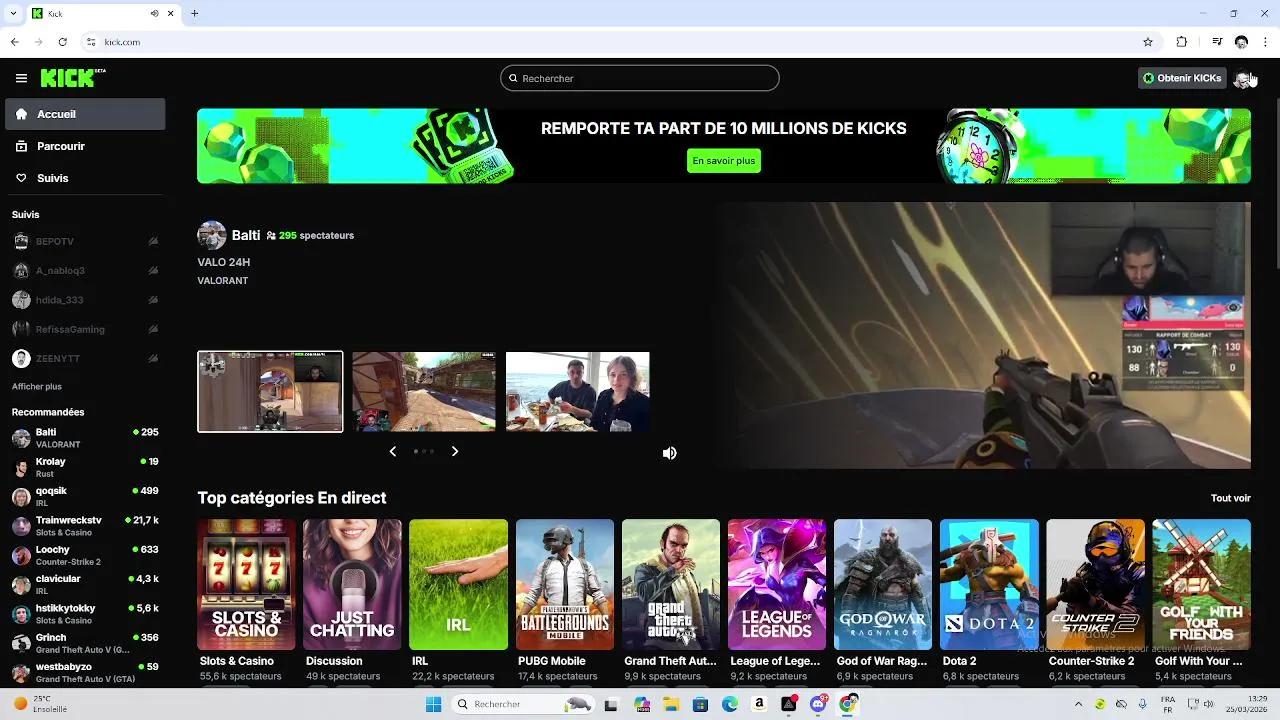Expand followed list with Afficher plus

pyautogui.click(x=37, y=386)
